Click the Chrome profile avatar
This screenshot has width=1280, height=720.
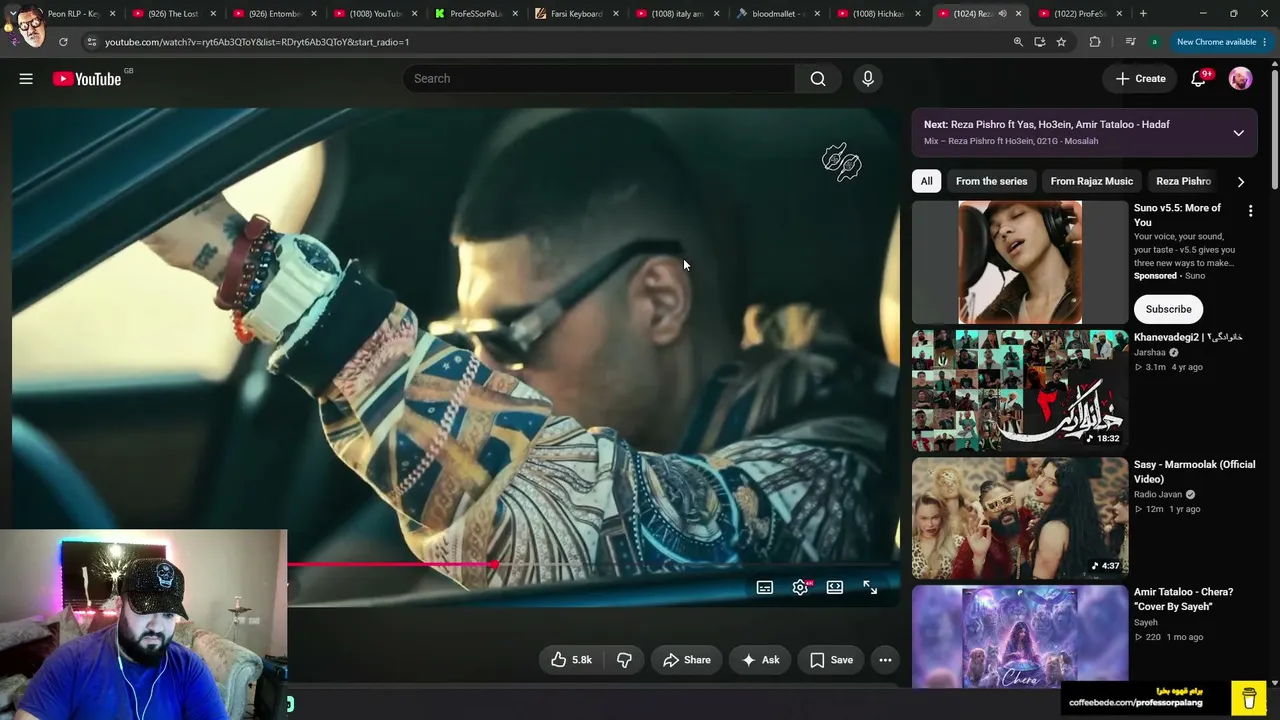click(1155, 42)
